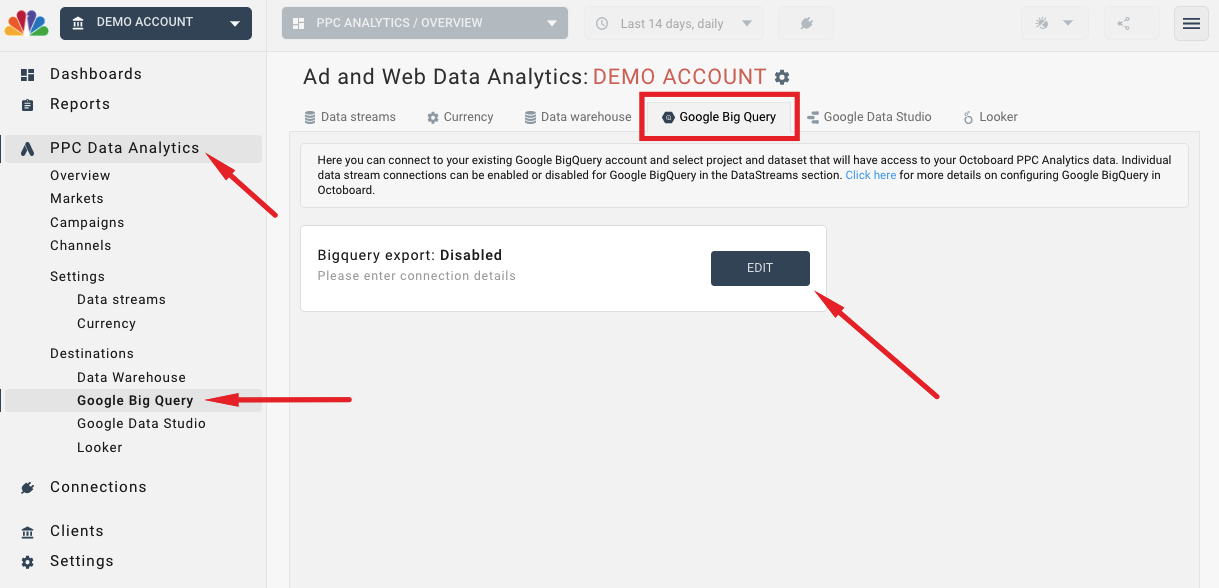Click the red DEMO ACCOUNT title text

[x=680, y=77]
